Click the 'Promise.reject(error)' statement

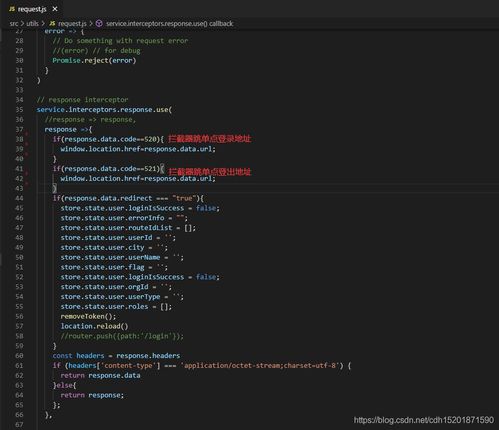(x=94, y=61)
